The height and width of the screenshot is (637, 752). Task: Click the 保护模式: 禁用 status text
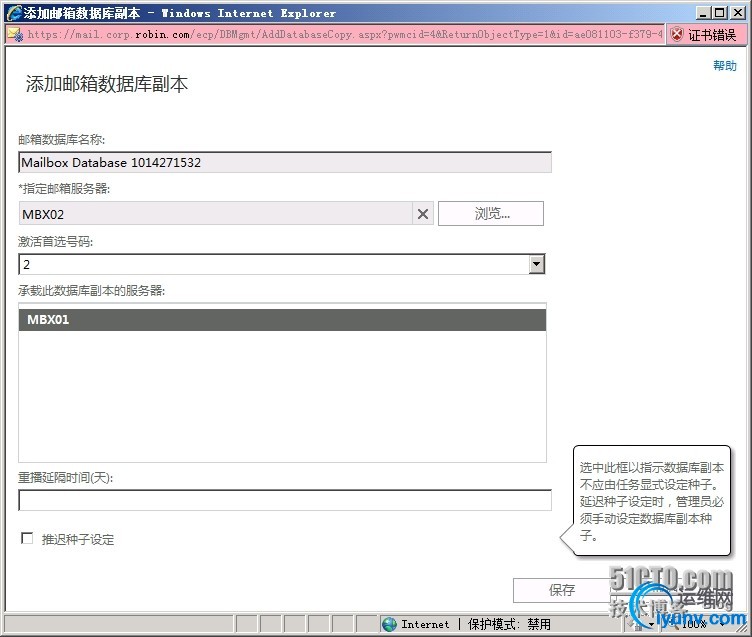[509, 624]
